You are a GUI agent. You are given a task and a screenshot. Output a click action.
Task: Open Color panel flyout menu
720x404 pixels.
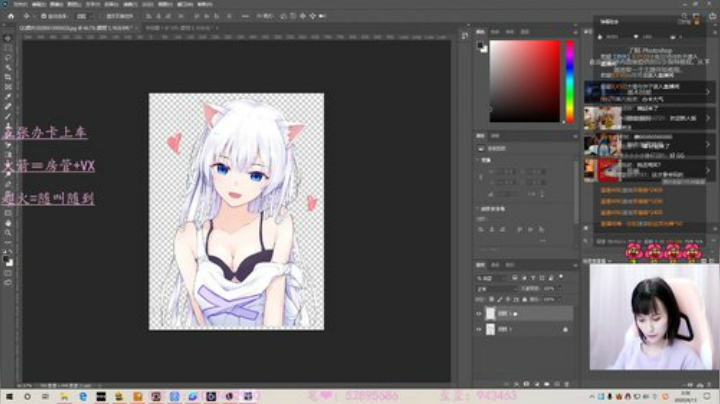coord(575,32)
